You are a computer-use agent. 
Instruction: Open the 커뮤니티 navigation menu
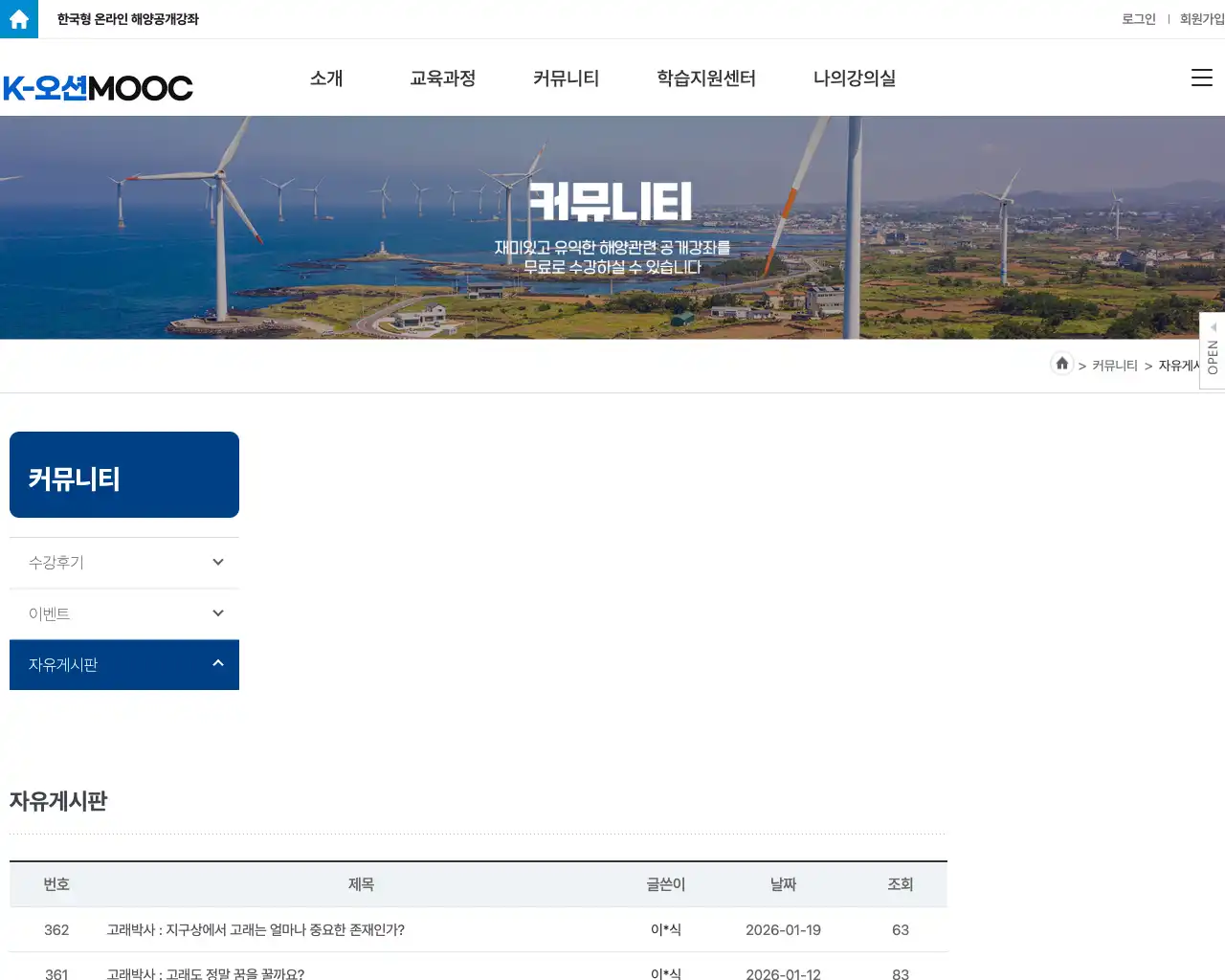566,78
